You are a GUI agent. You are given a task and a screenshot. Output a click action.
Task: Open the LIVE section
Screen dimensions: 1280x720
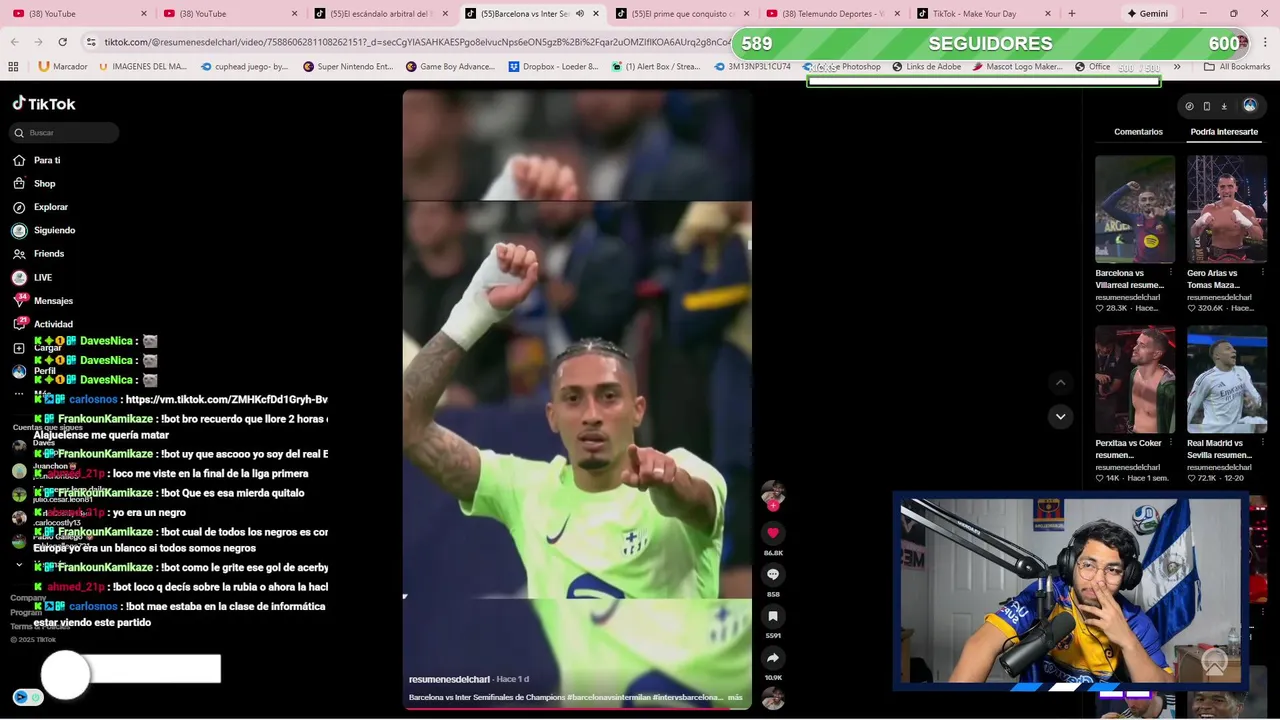[x=33, y=277]
